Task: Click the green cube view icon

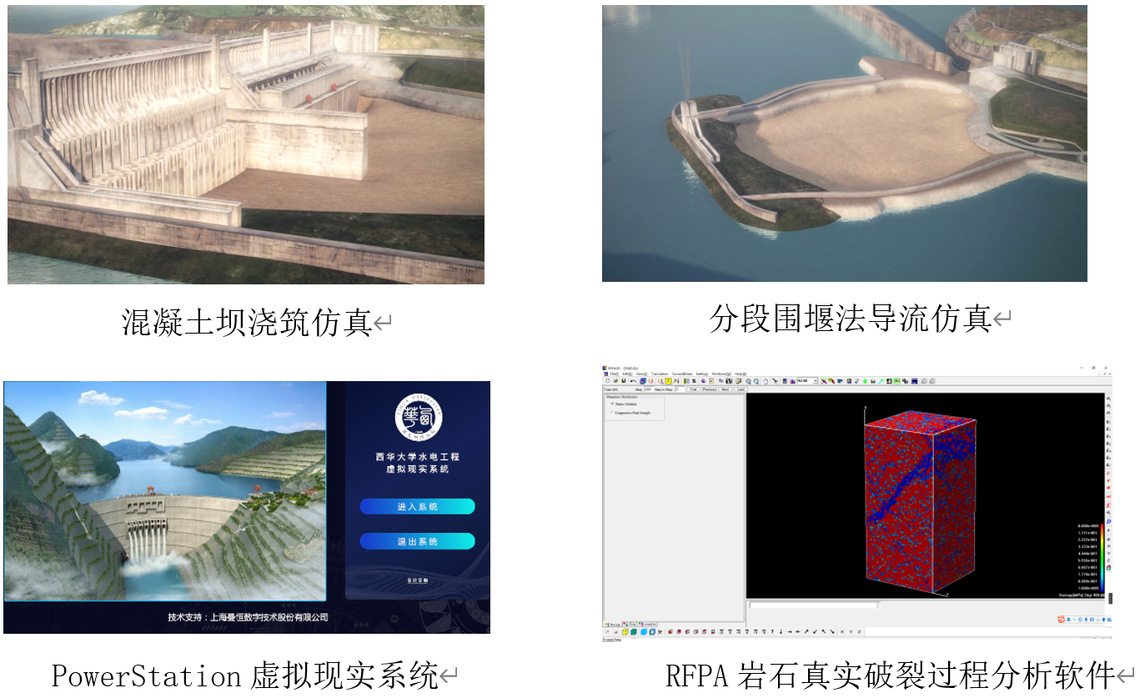Action: [x=633, y=632]
